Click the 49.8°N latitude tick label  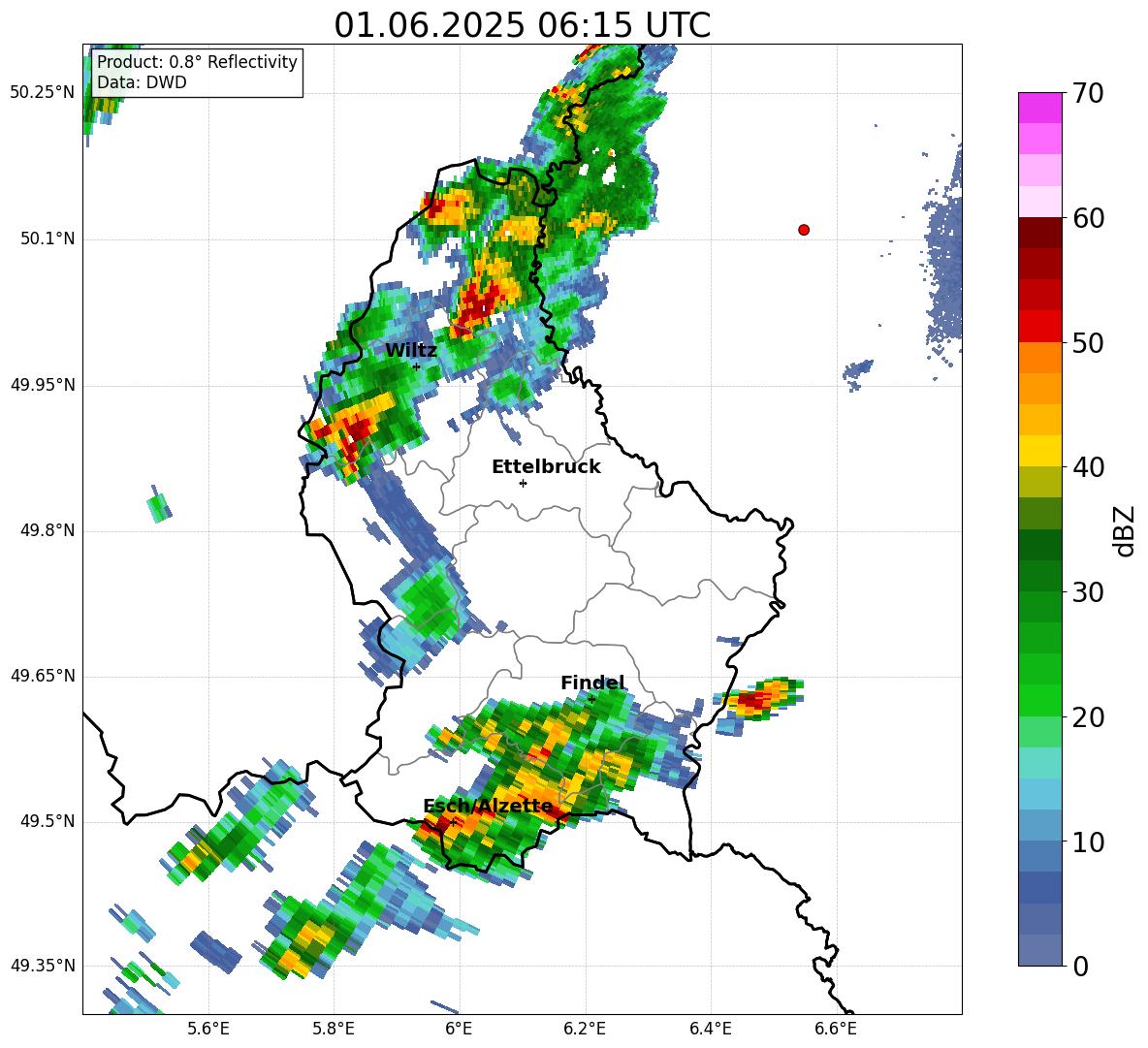(48, 530)
